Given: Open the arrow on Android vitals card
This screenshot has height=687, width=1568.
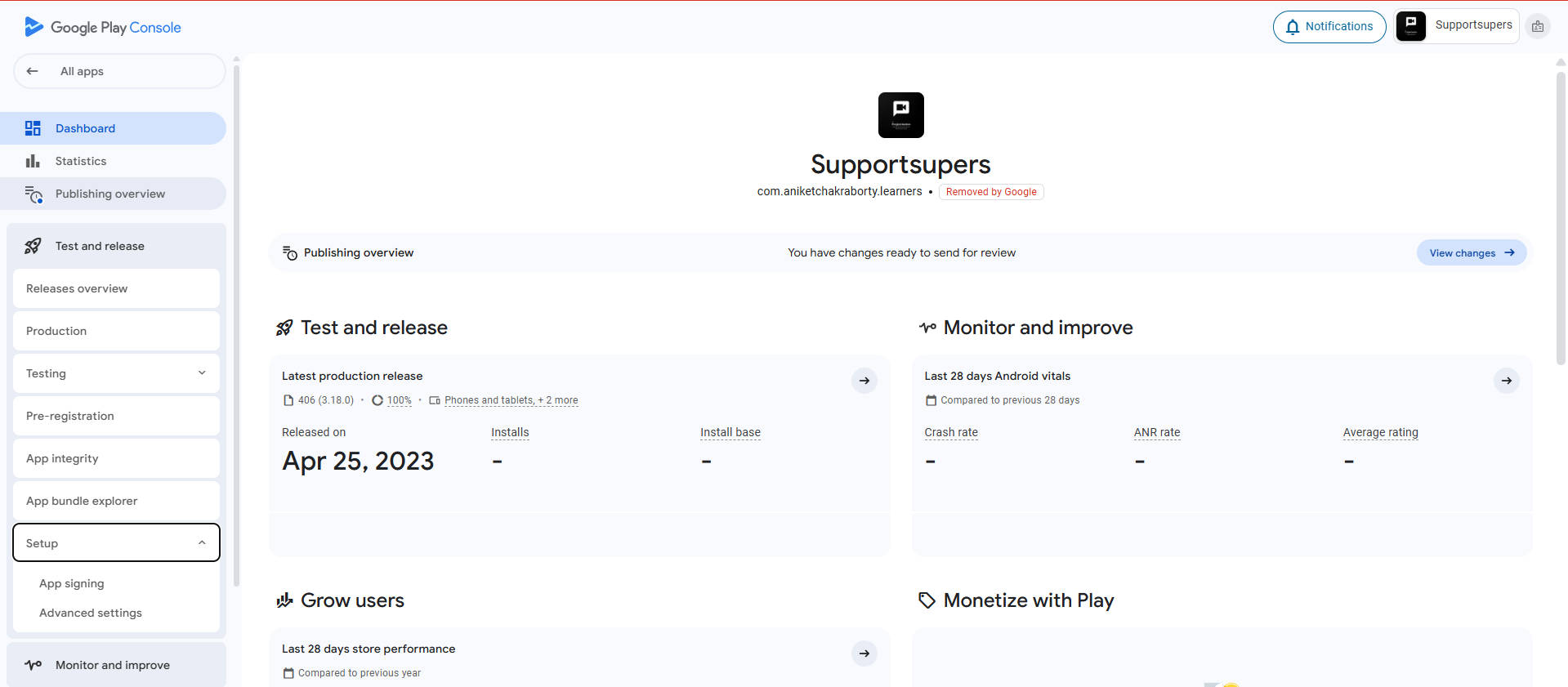Looking at the screenshot, I should [1506, 381].
